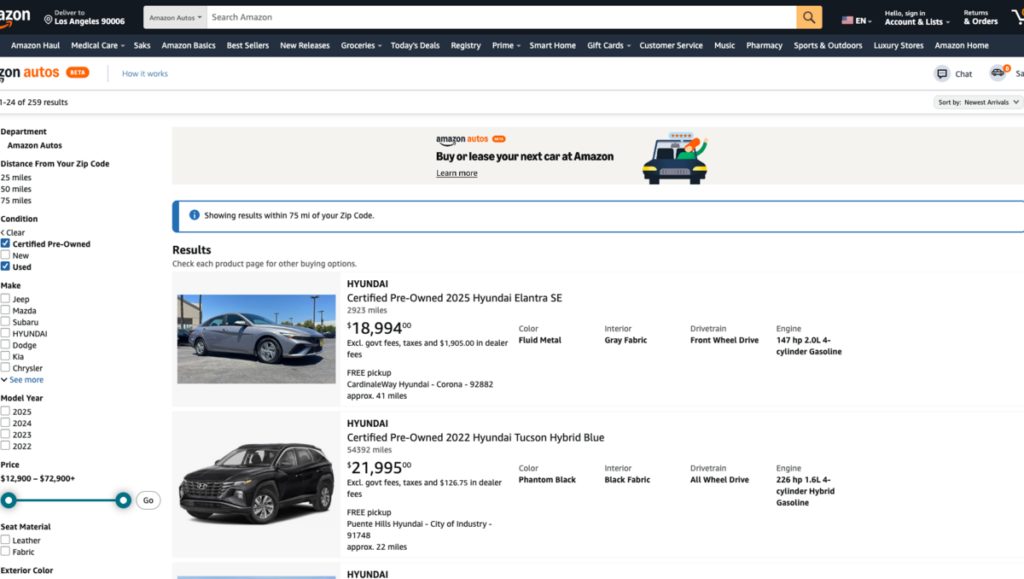Check the Chrysler make filter
The image size is (1024, 579).
[5, 368]
